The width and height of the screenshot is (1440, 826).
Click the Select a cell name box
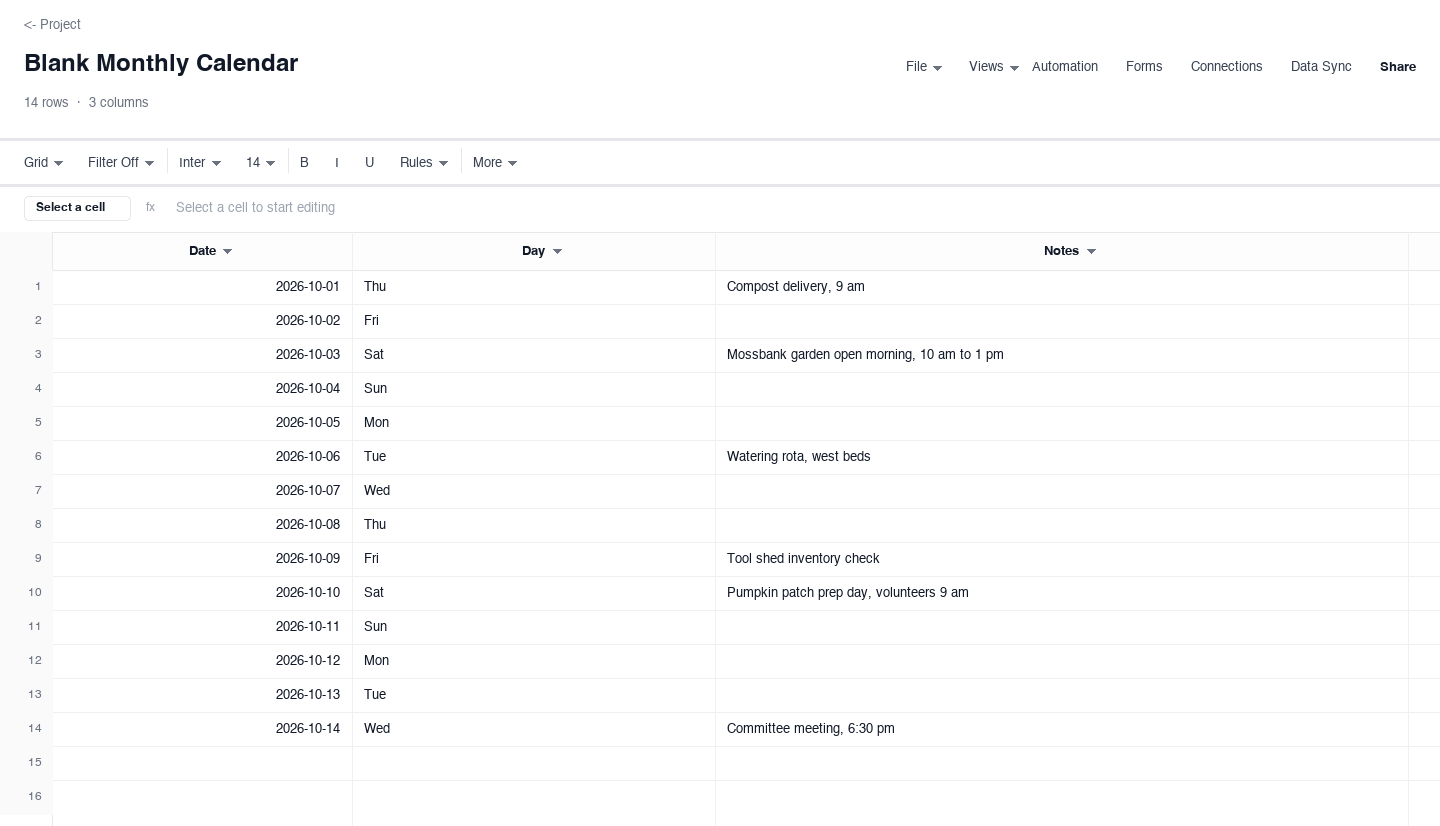point(77,208)
